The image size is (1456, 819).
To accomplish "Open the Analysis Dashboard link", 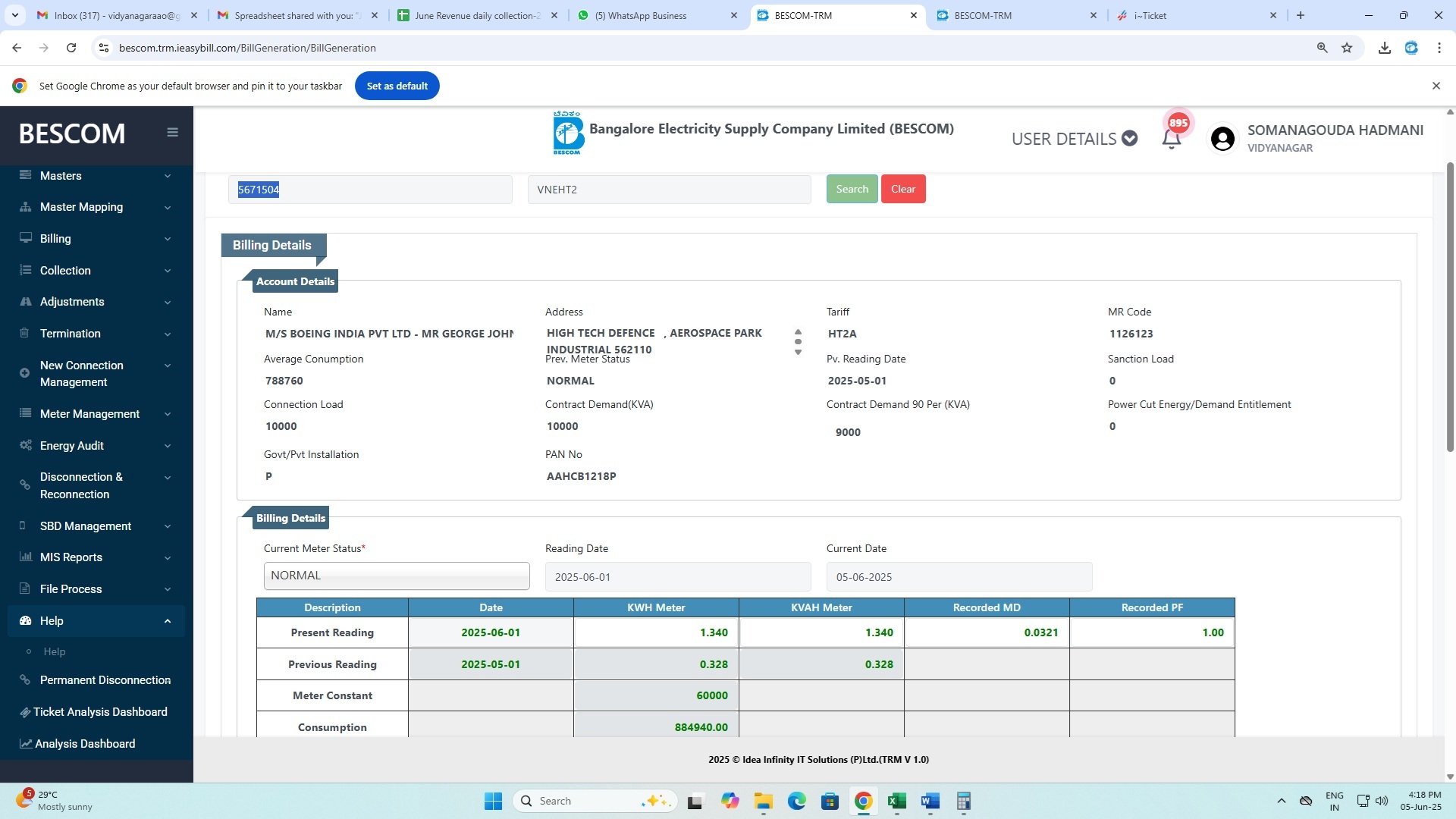I will (96, 744).
